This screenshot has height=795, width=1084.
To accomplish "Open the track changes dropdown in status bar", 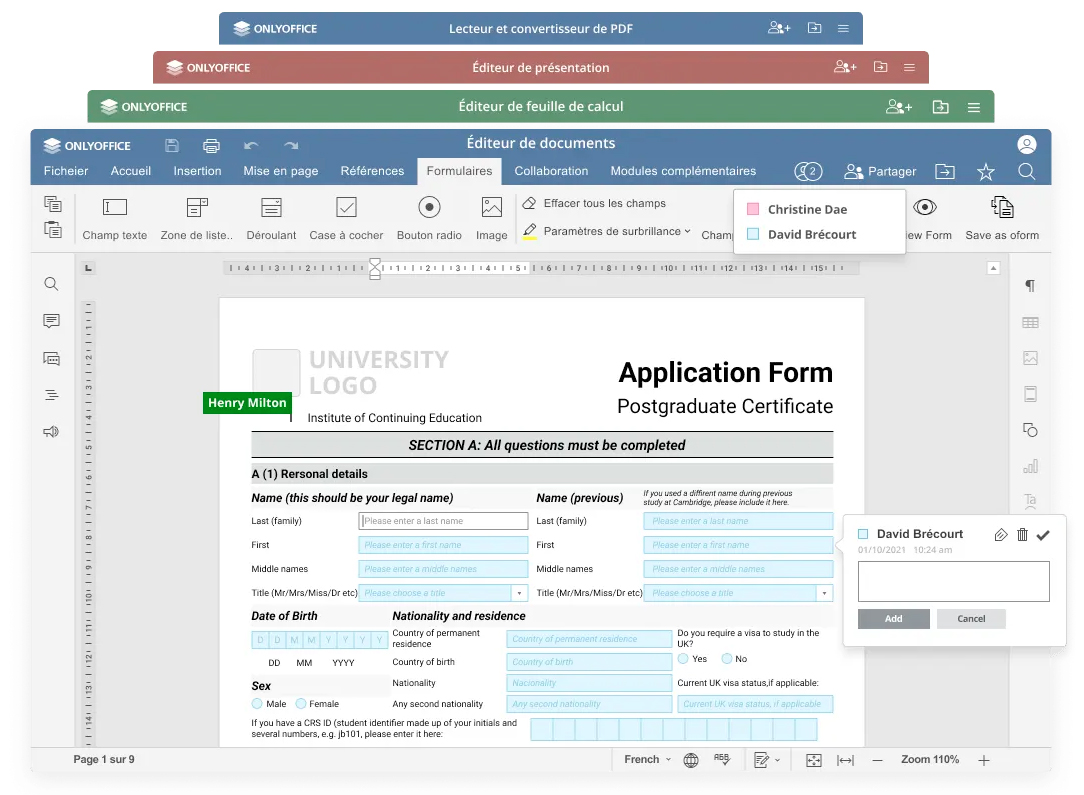I will [767, 760].
